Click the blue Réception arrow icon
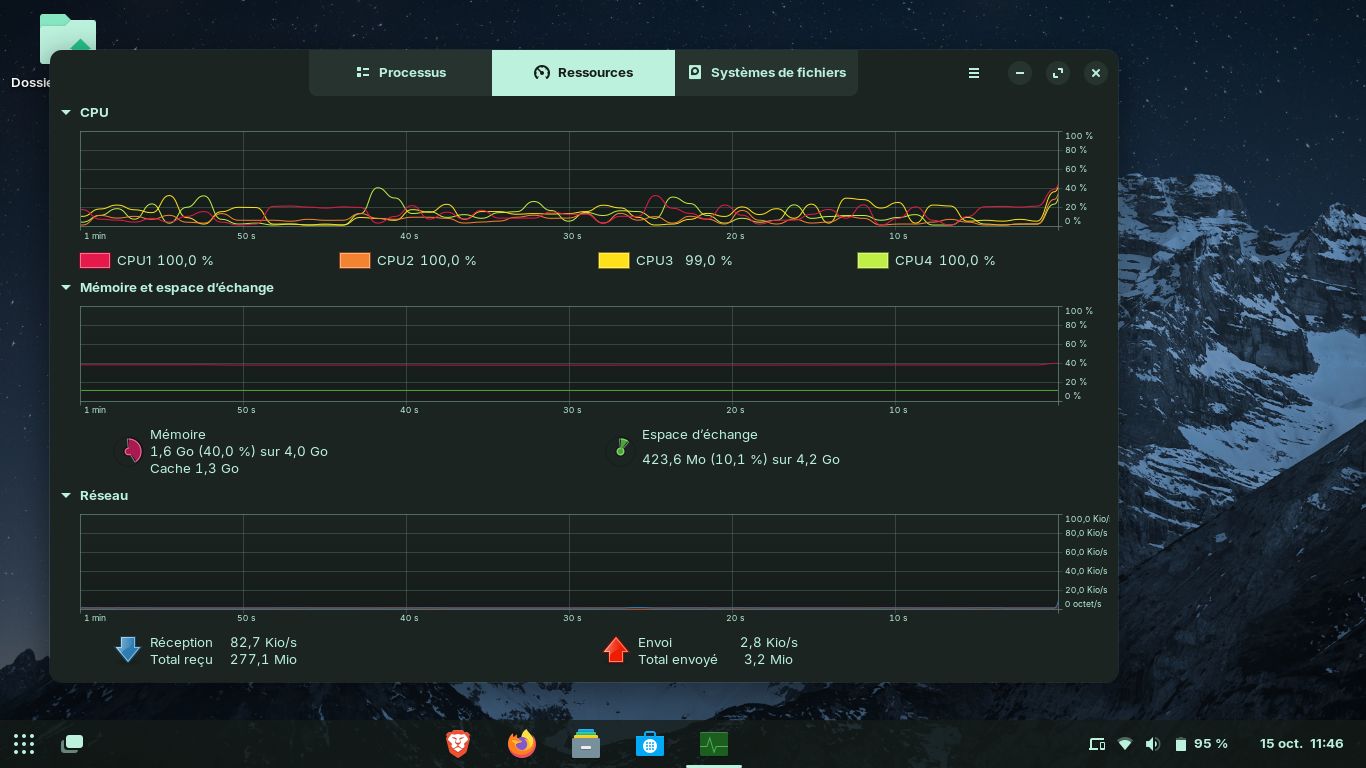The width and height of the screenshot is (1366, 768). click(128, 650)
